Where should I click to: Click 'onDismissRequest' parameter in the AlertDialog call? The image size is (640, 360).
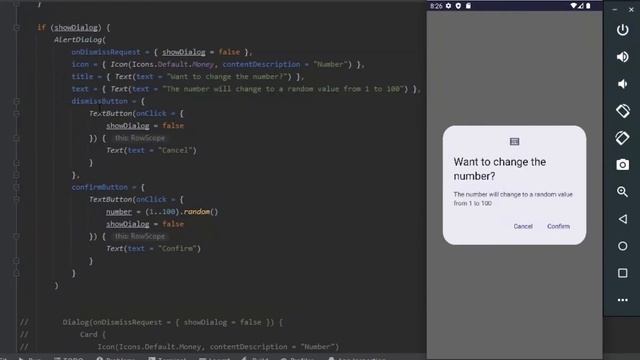106,52
